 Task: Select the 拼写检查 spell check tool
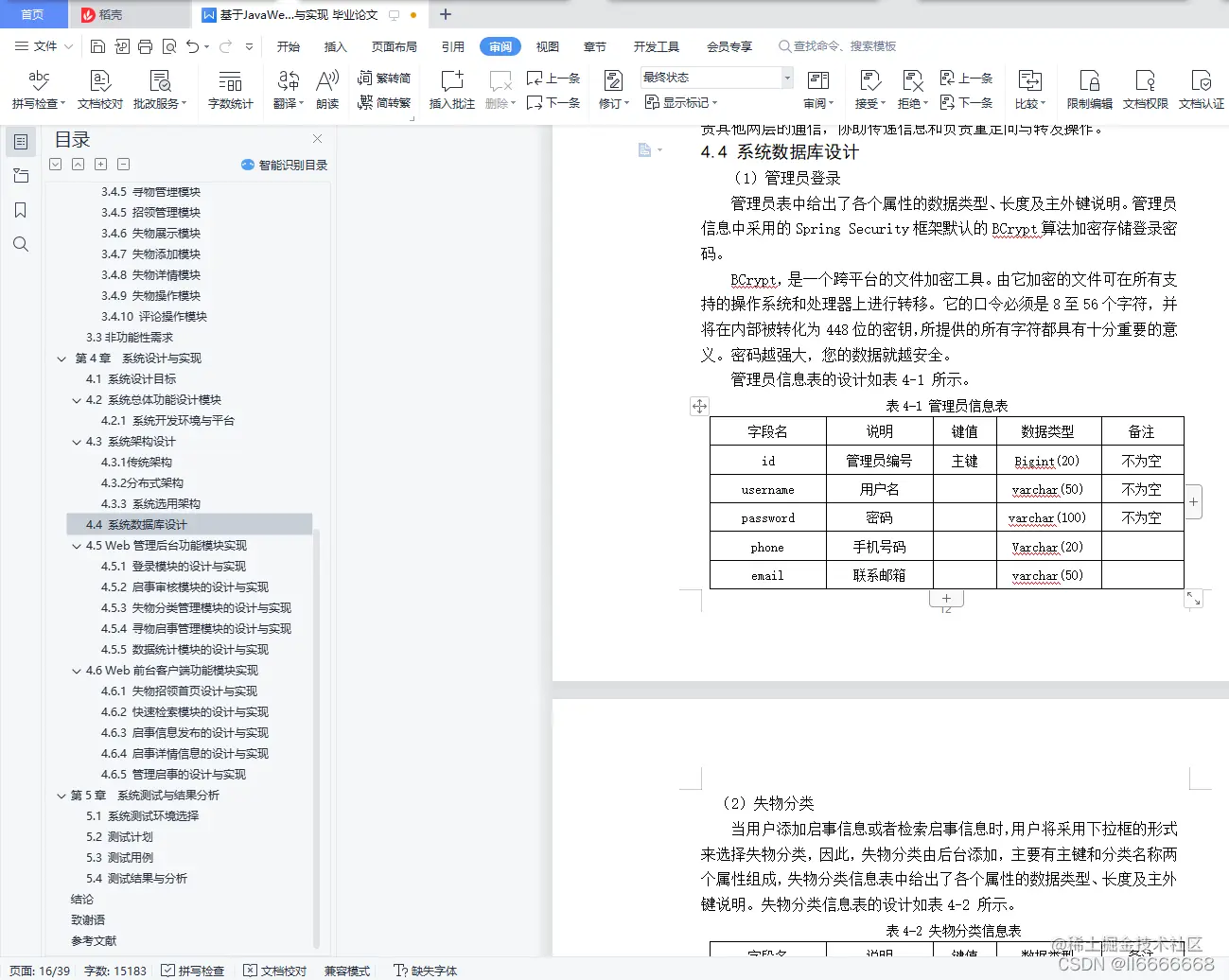(x=37, y=90)
